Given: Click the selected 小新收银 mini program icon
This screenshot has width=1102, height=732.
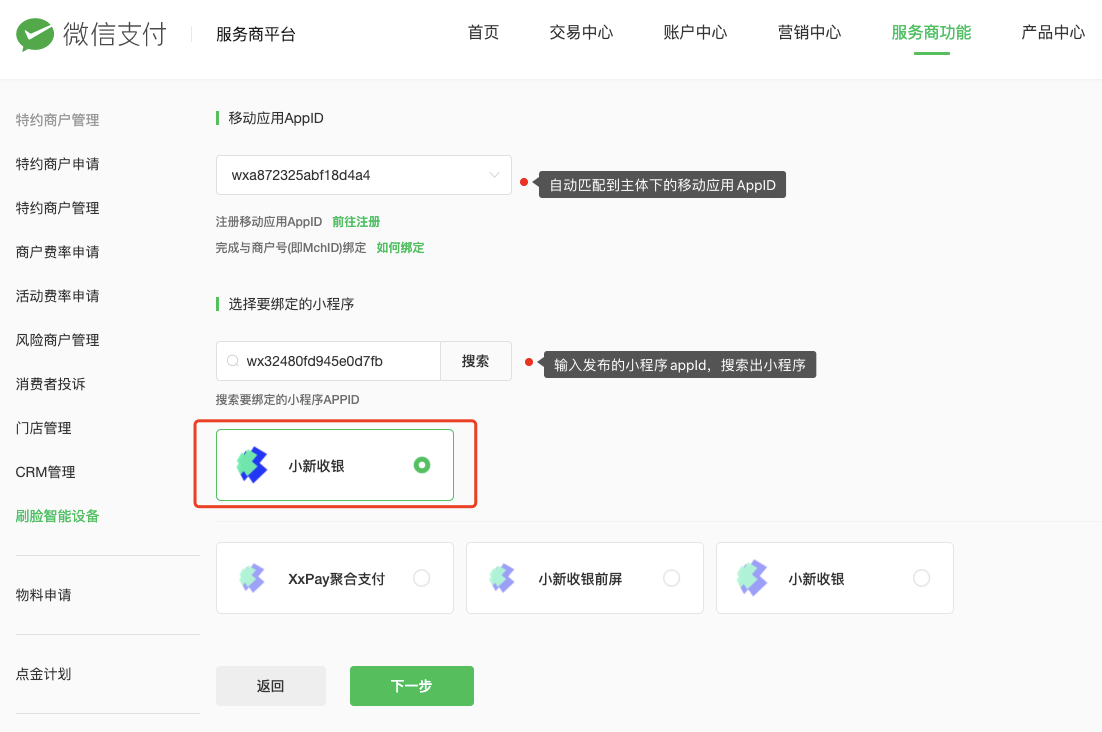Looking at the screenshot, I should point(252,465).
